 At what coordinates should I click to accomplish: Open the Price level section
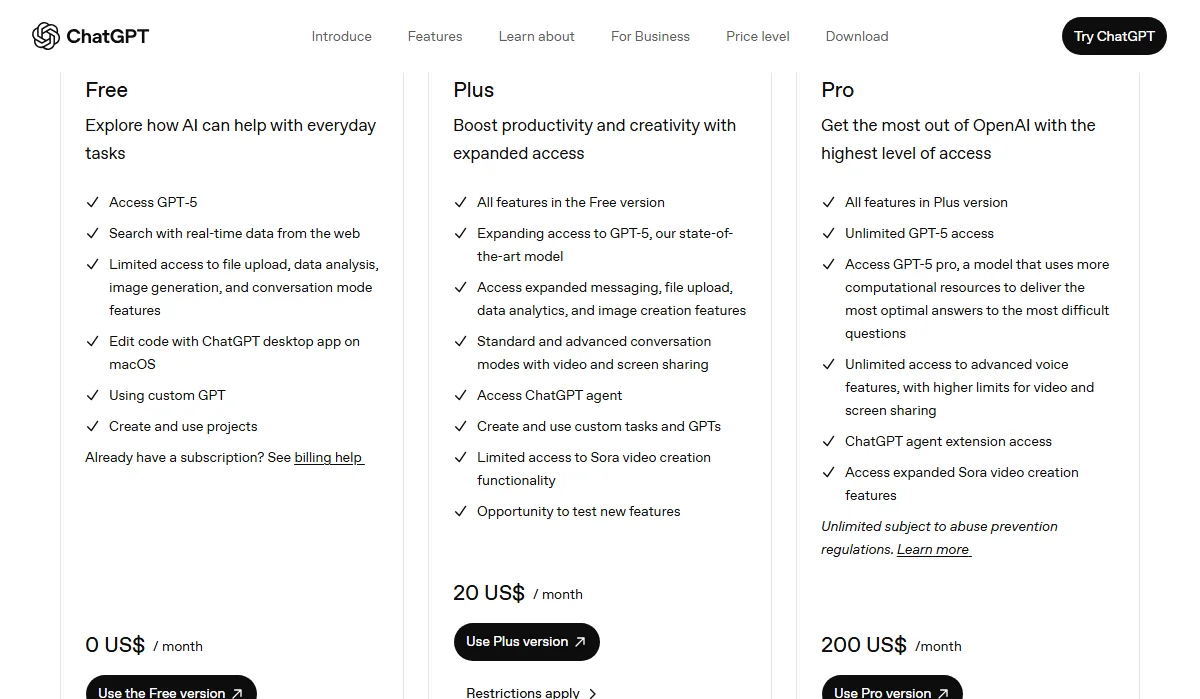tap(757, 36)
